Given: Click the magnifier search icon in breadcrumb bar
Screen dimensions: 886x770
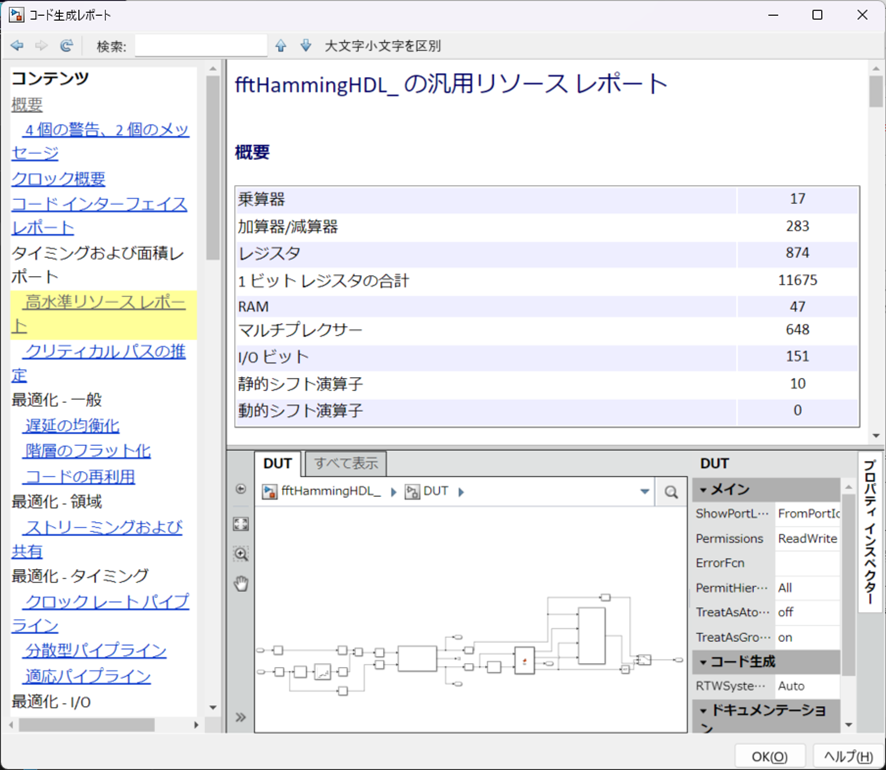Looking at the screenshot, I should [671, 492].
